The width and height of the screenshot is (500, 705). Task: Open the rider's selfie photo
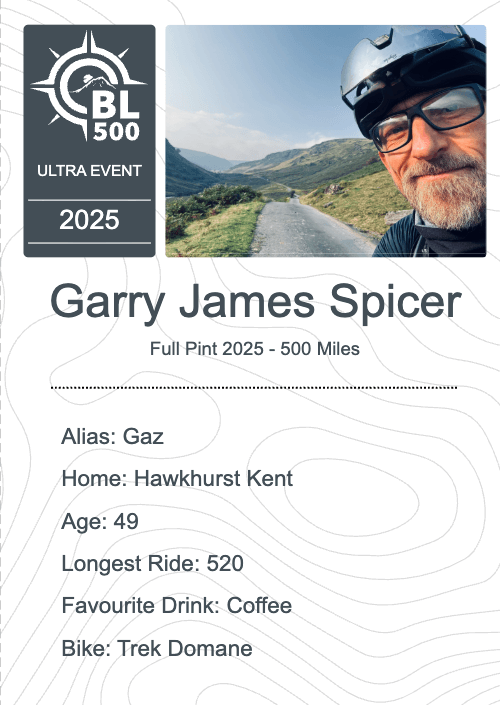tap(326, 141)
